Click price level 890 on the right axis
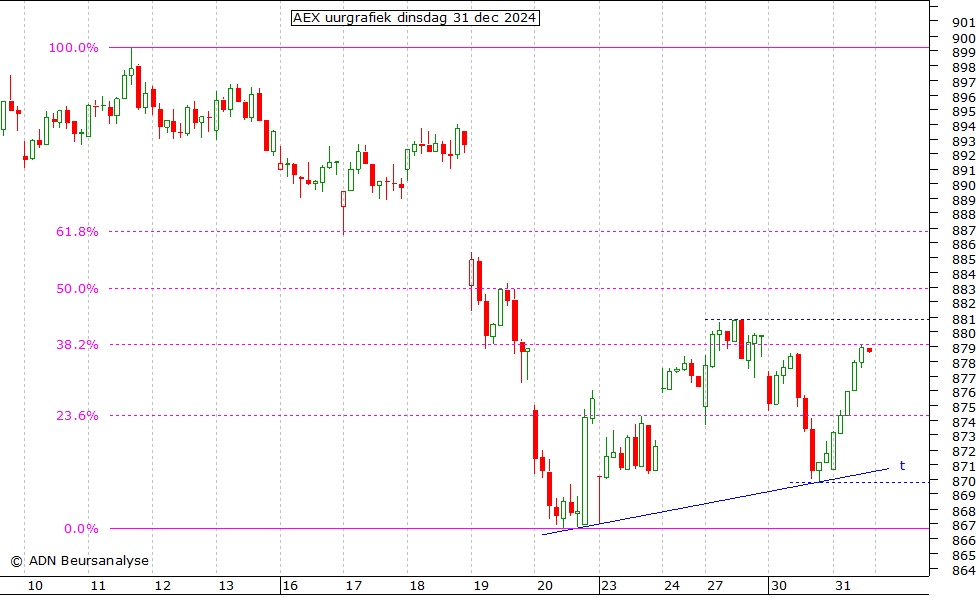Screen dimensions: 980x610 click(x=964, y=186)
